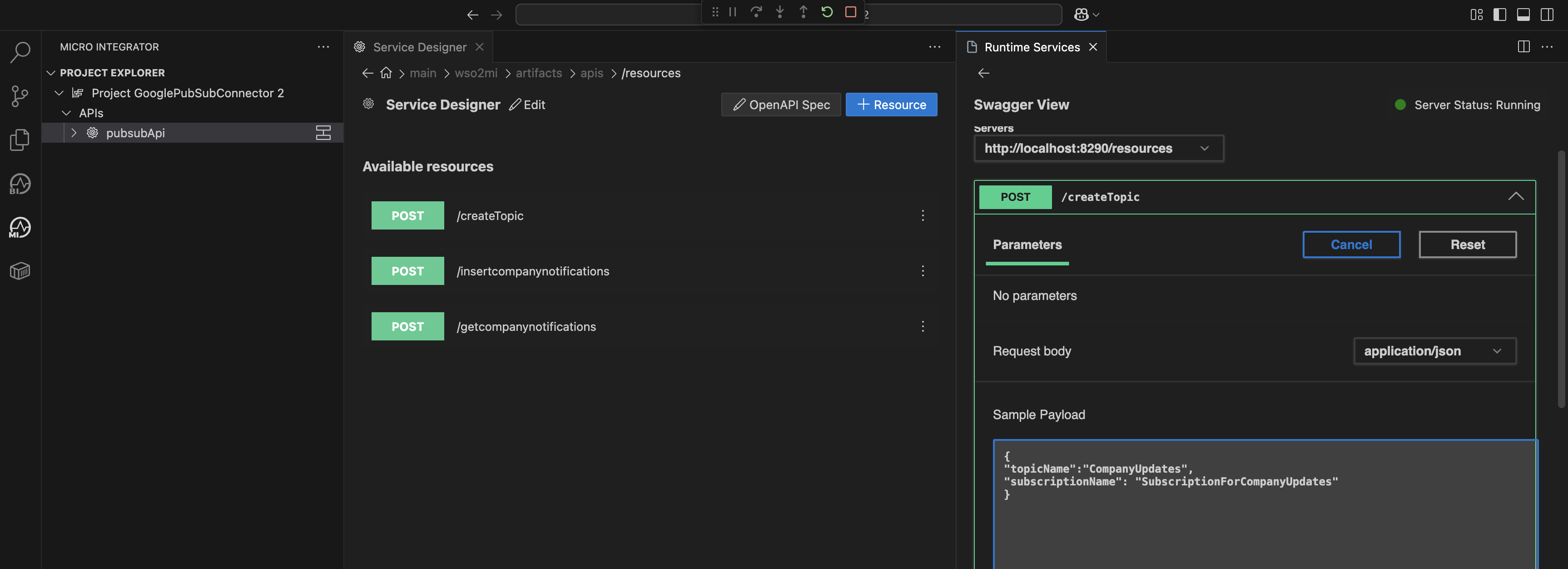The height and width of the screenshot is (569, 1568).
Task: Click debug Step Out icon
Action: click(804, 12)
